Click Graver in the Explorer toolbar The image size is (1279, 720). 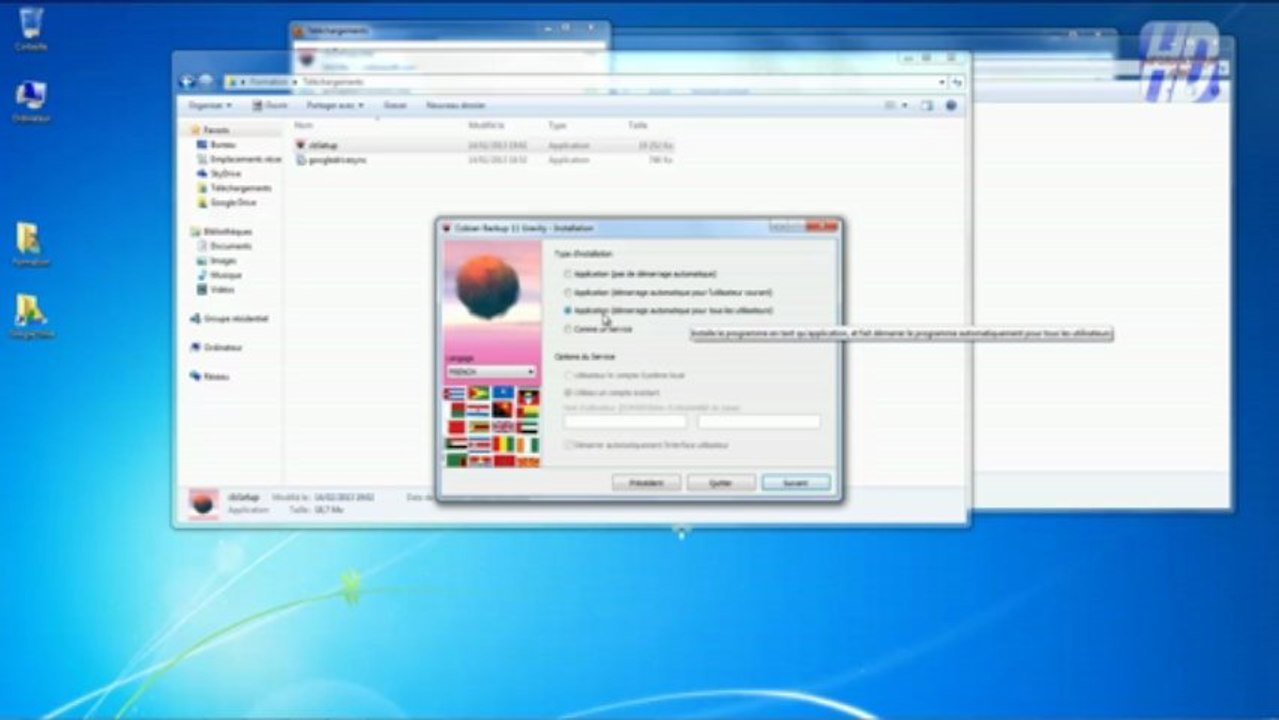395,105
